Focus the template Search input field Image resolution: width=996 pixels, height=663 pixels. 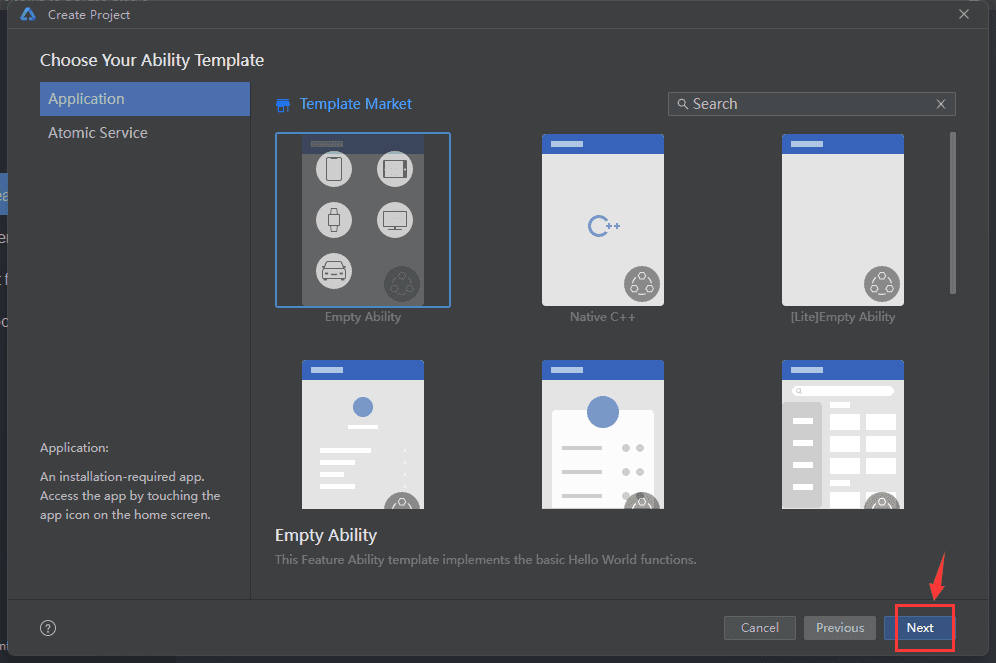[811, 104]
